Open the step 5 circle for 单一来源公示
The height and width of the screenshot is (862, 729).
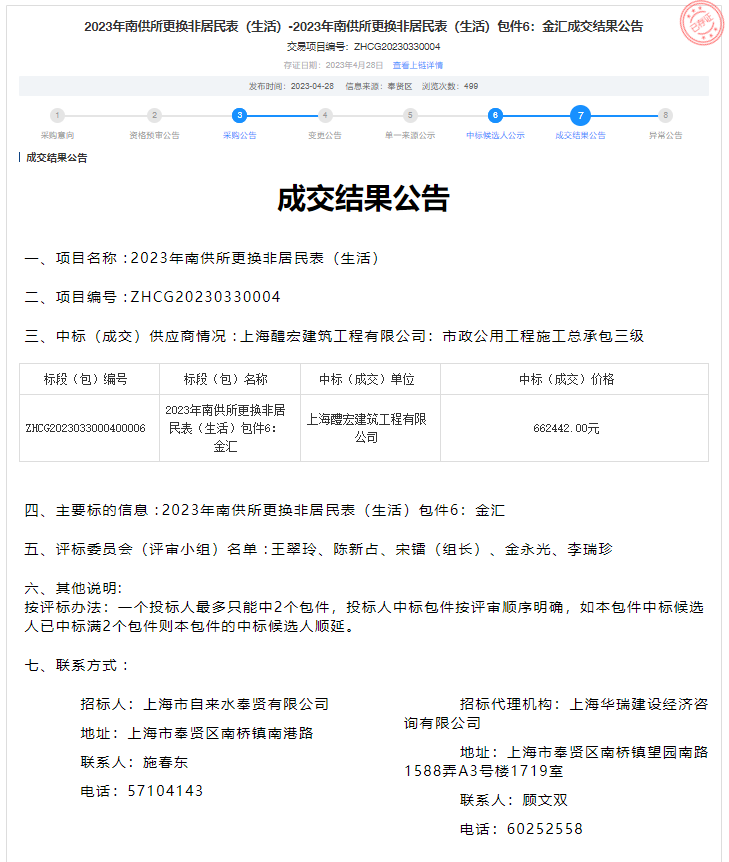click(x=410, y=116)
